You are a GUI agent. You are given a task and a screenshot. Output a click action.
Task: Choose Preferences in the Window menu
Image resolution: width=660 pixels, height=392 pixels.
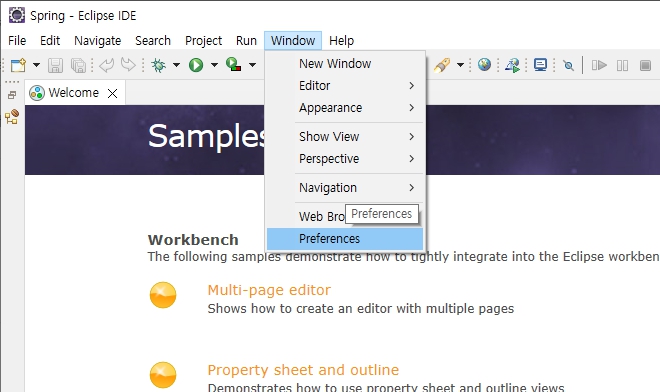[345, 239]
